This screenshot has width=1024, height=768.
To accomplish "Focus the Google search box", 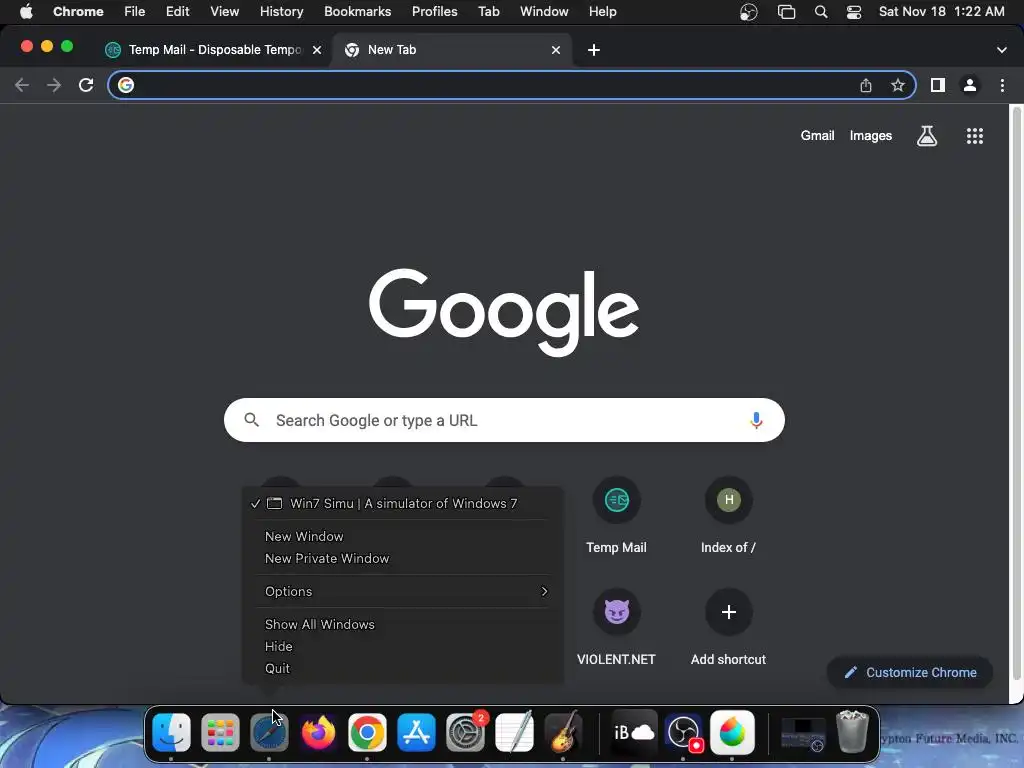I will pyautogui.click(x=504, y=420).
